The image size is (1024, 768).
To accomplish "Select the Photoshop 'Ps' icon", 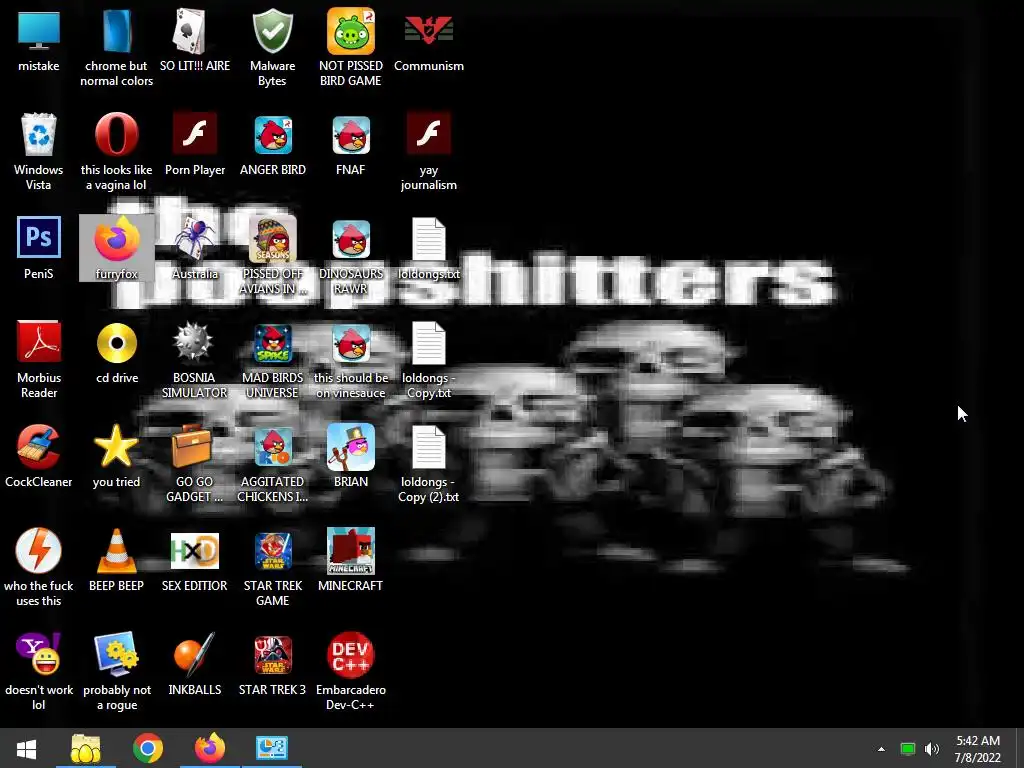I will coord(39,237).
